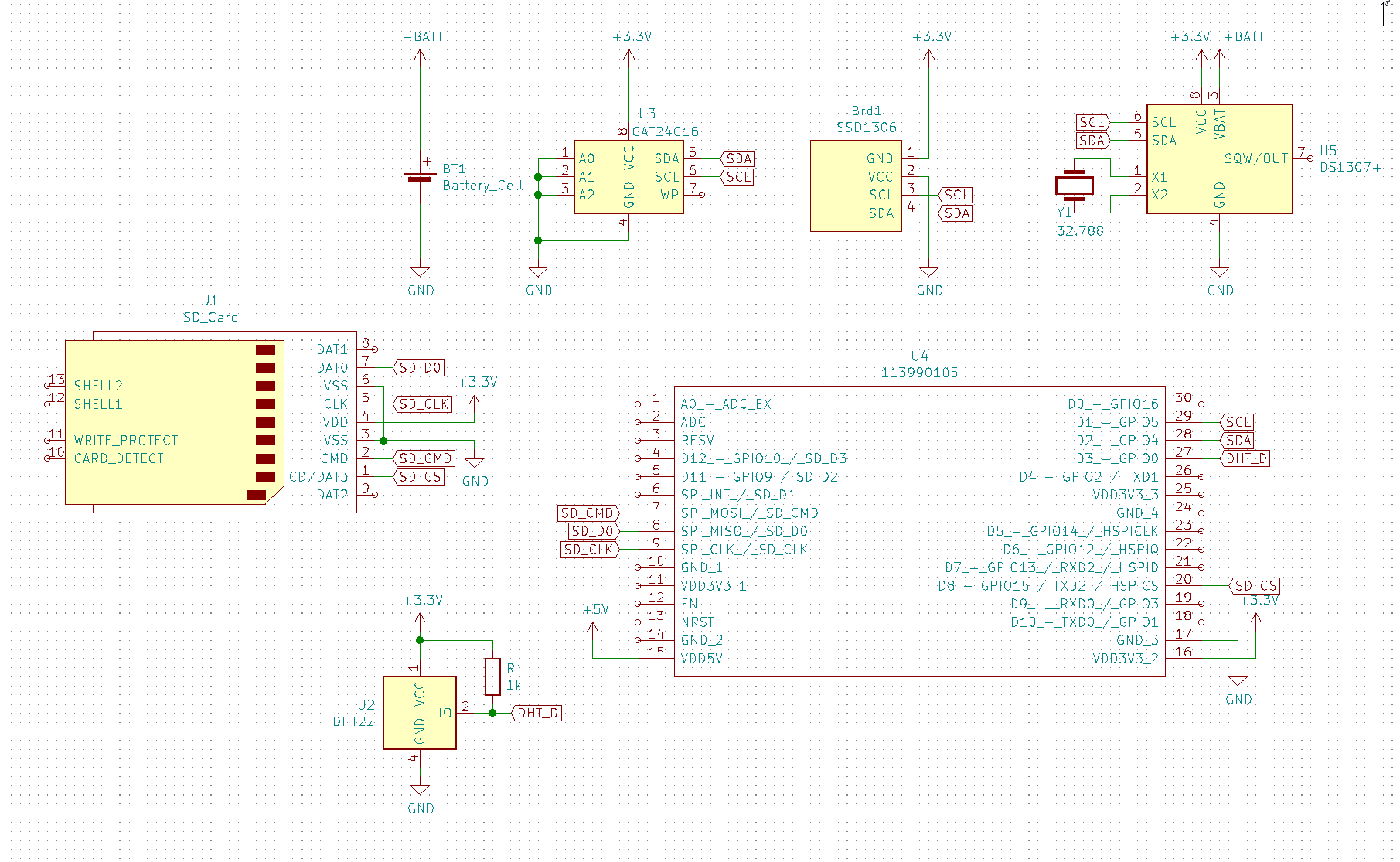Select the SD_CLK label on U4 pin 9
Screen dimensions: 1400x862
coord(591,550)
